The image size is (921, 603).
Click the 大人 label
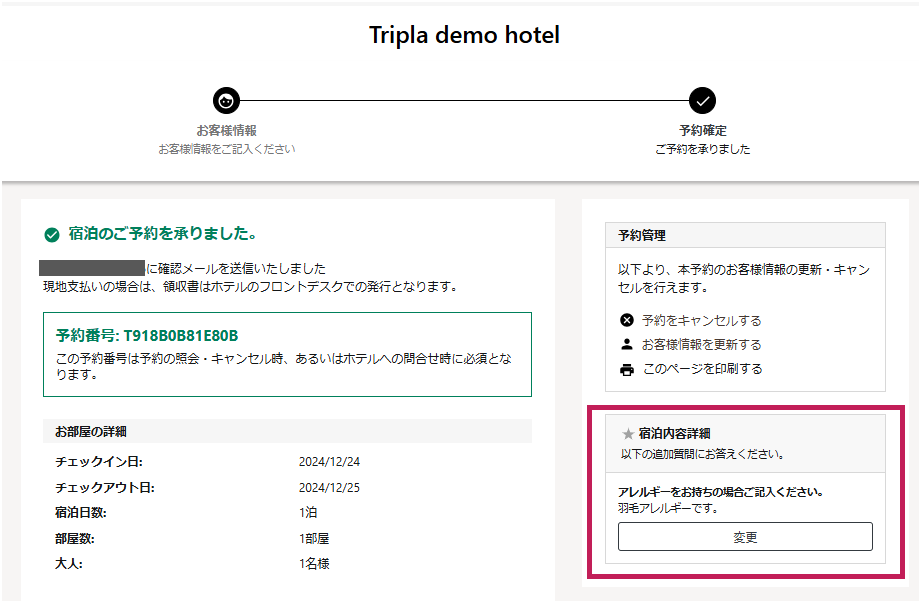tap(69, 564)
